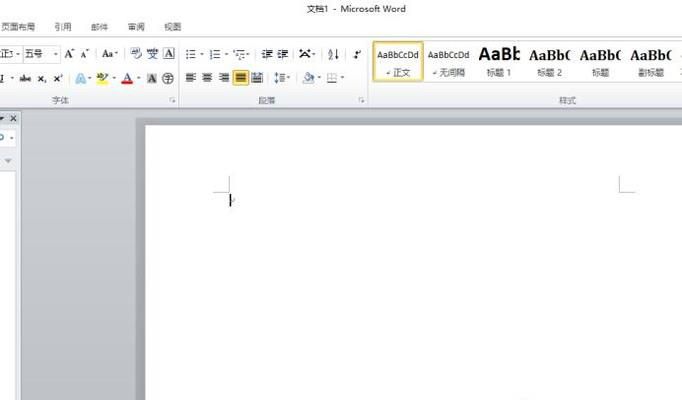The width and height of the screenshot is (682, 400).
Task: Click the Sort button in paragraph group
Action: click(334, 54)
